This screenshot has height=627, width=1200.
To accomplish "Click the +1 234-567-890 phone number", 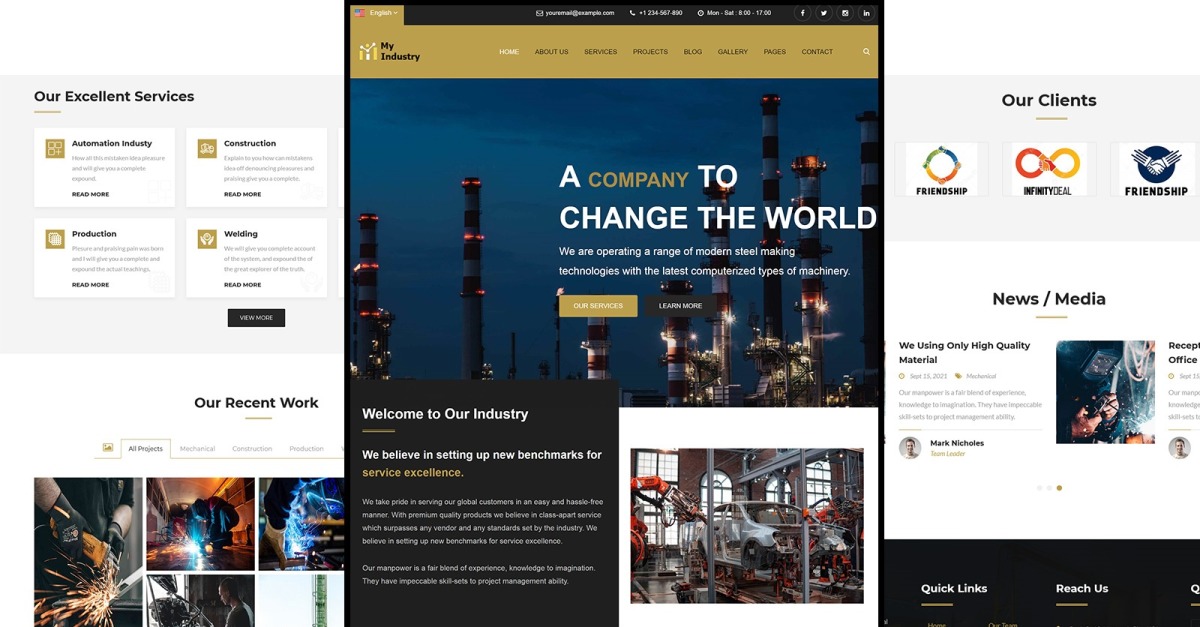I will tap(661, 13).
